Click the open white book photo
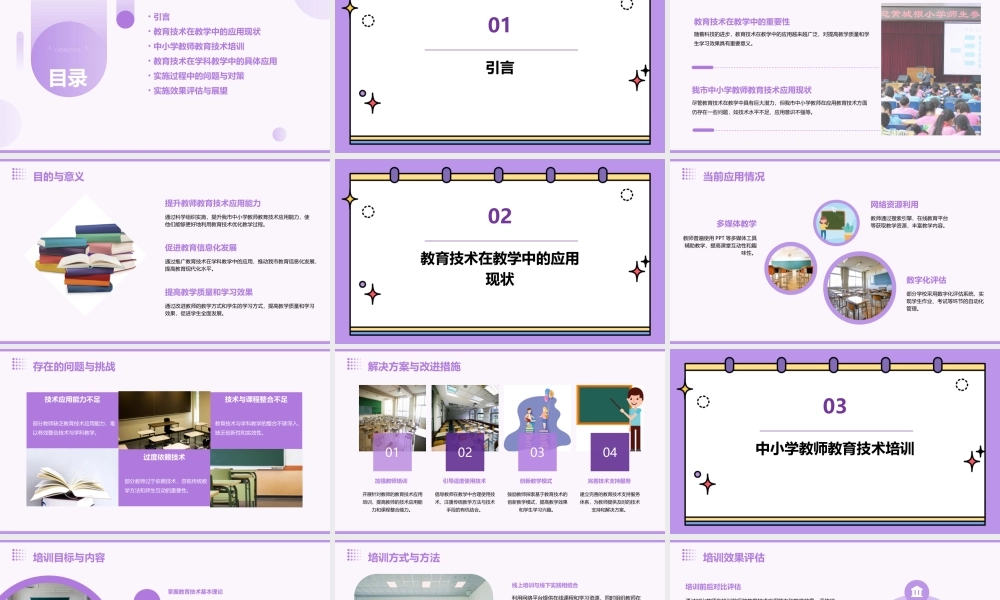Screen dimensions: 1000x600 (x=72, y=477)
